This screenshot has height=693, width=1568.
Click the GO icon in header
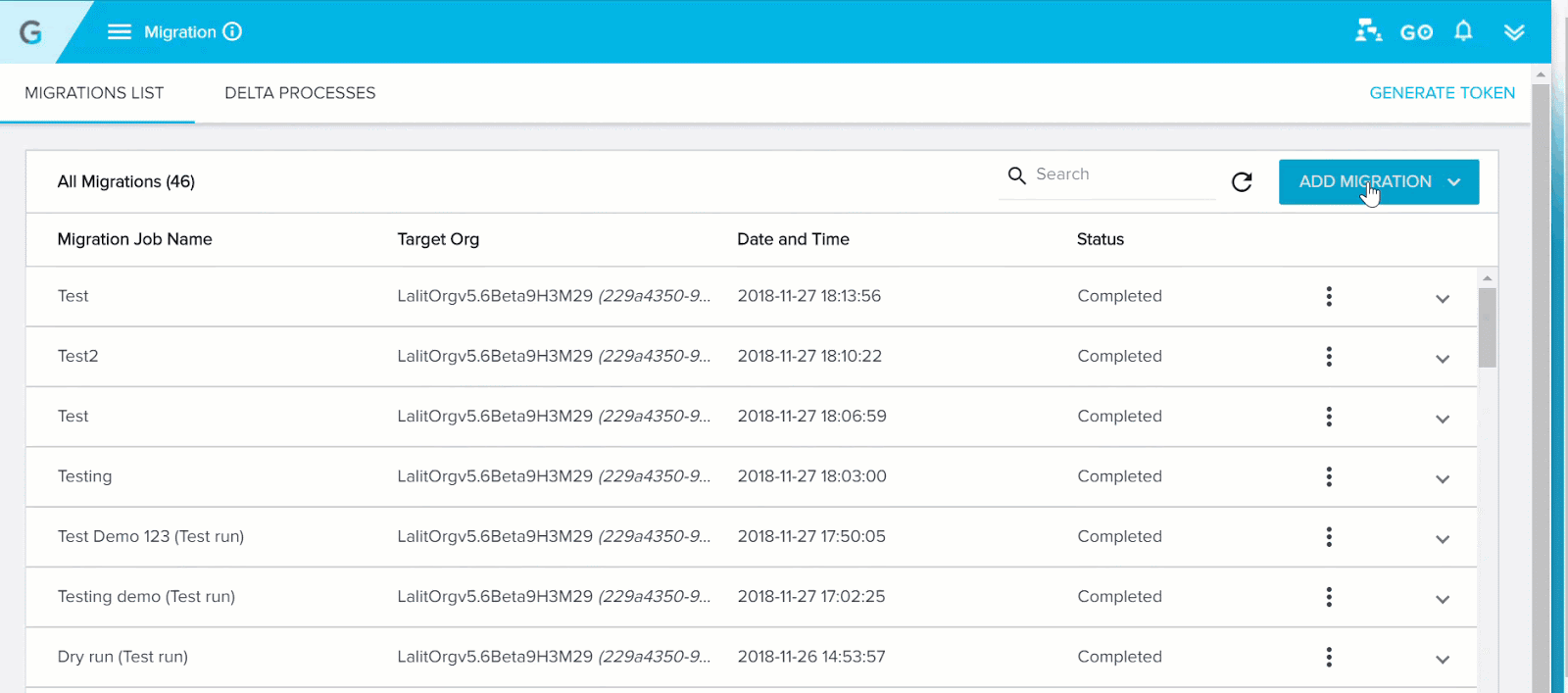[x=1416, y=32]
